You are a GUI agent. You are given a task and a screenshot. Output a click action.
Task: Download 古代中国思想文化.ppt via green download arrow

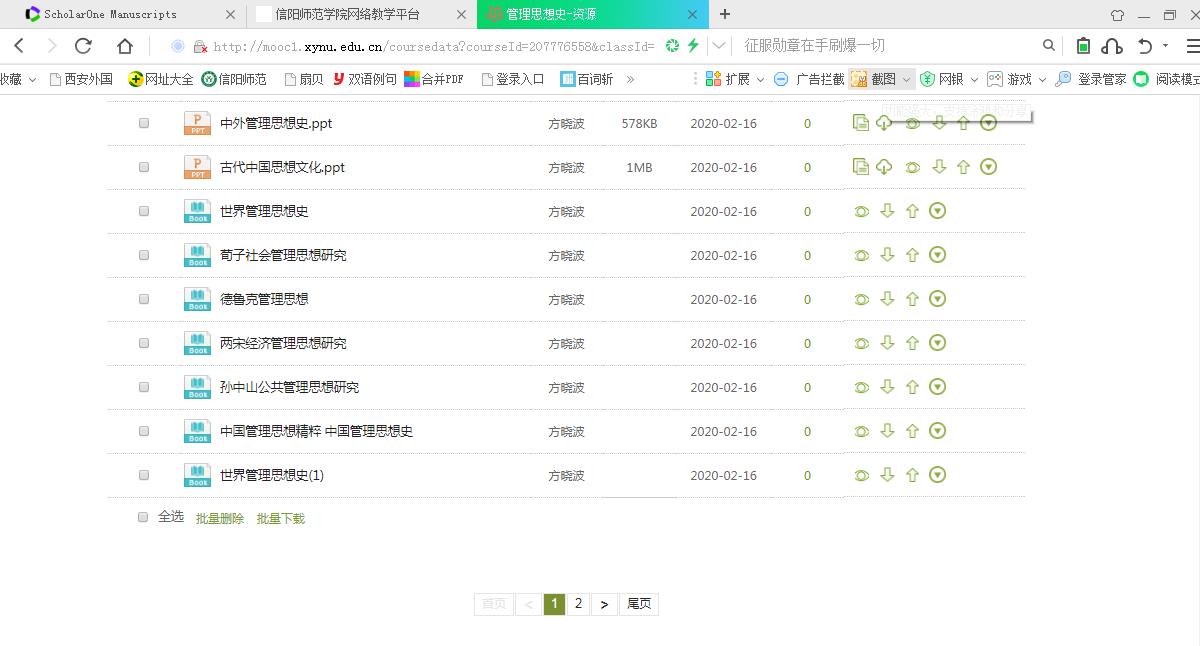(x=938, y=167)
